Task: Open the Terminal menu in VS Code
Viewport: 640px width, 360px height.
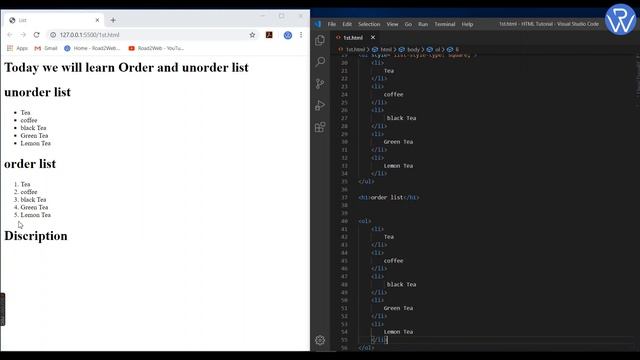Action: pos(444,24)
